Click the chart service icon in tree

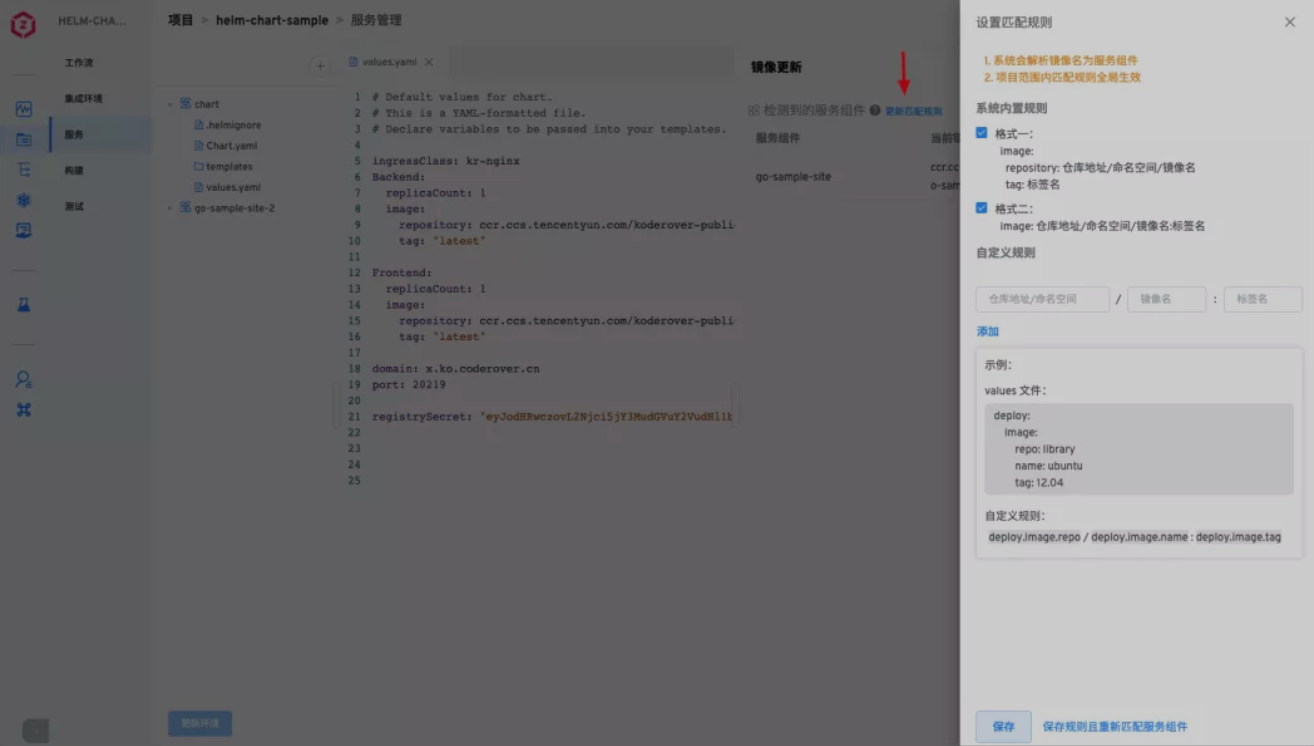point(185,104)
